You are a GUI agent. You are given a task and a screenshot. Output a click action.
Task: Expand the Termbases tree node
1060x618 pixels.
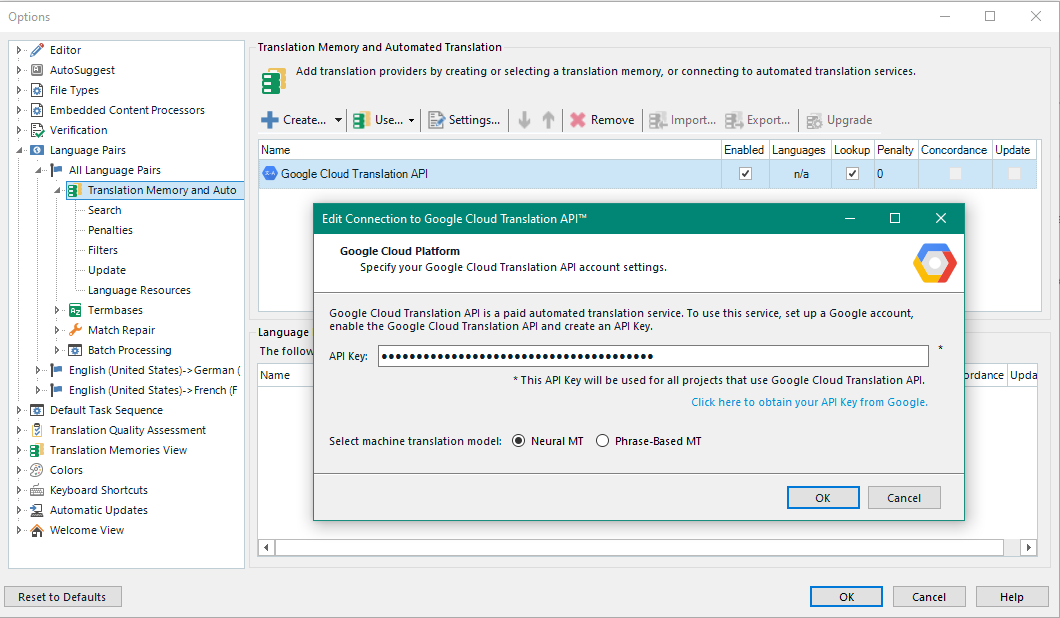click(x=57, y=310)
